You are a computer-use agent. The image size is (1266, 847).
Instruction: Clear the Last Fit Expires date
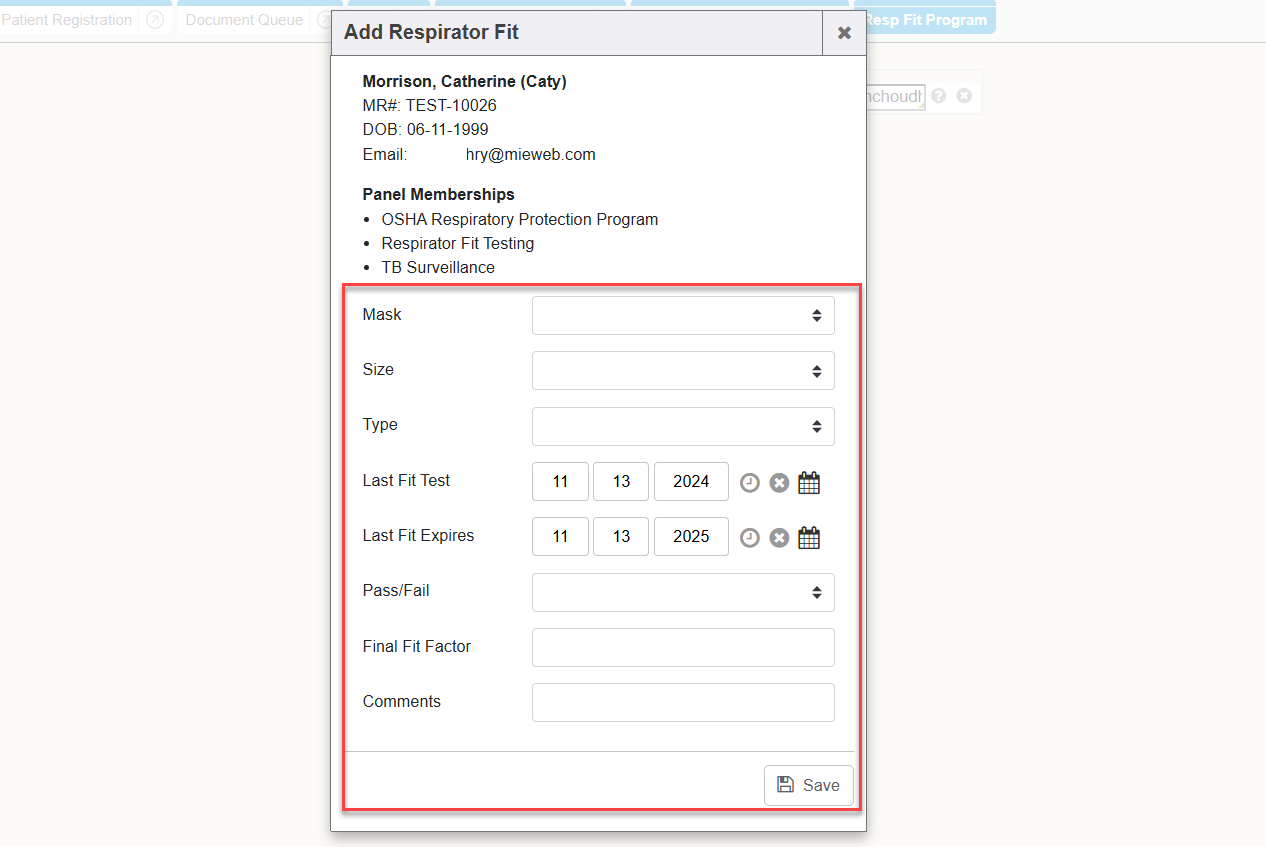click(x=779, y=538)
